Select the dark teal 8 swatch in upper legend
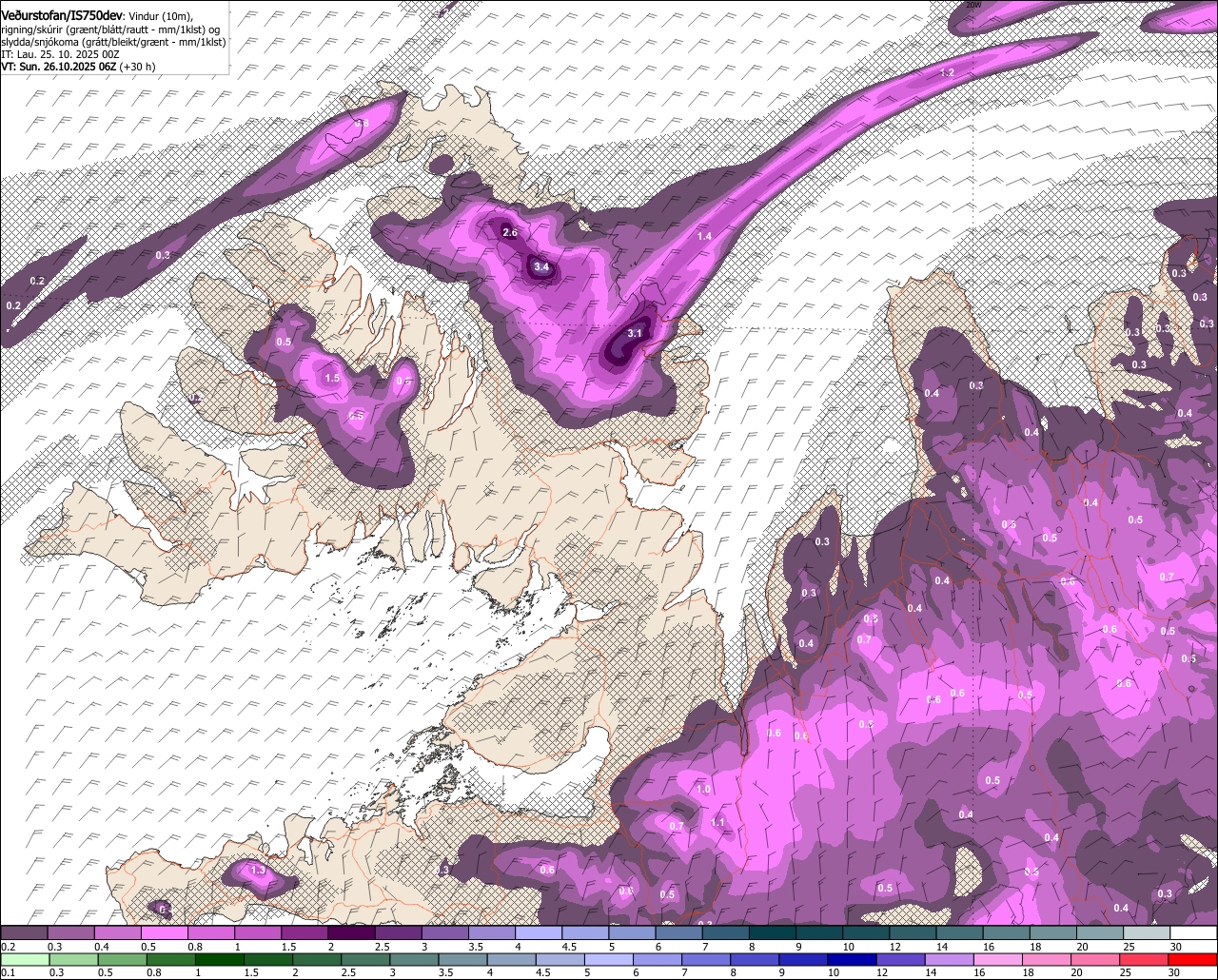Image resolution: width=1218 pixels, height=980 pixels. click(772, 932)
